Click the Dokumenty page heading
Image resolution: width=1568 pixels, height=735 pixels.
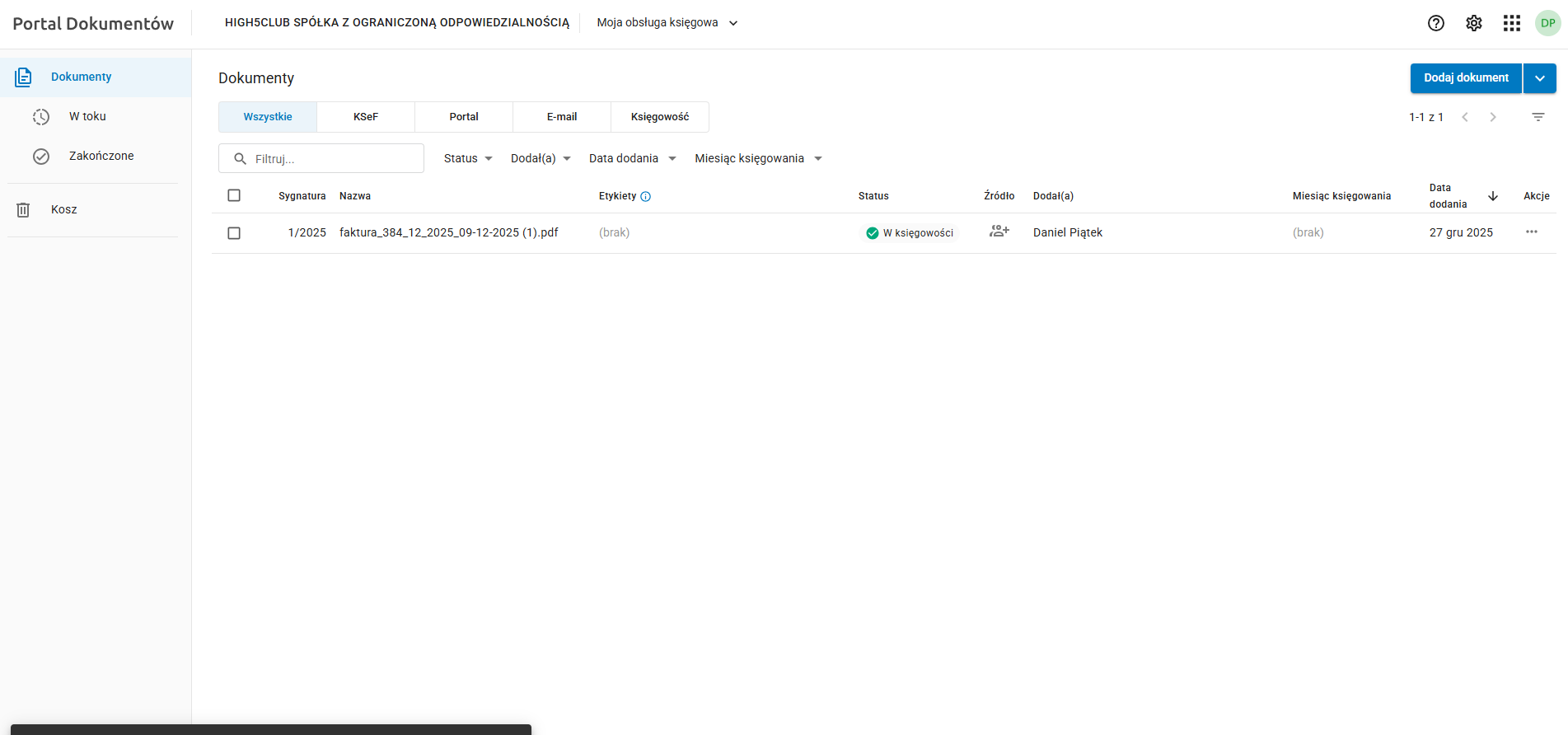256,78
